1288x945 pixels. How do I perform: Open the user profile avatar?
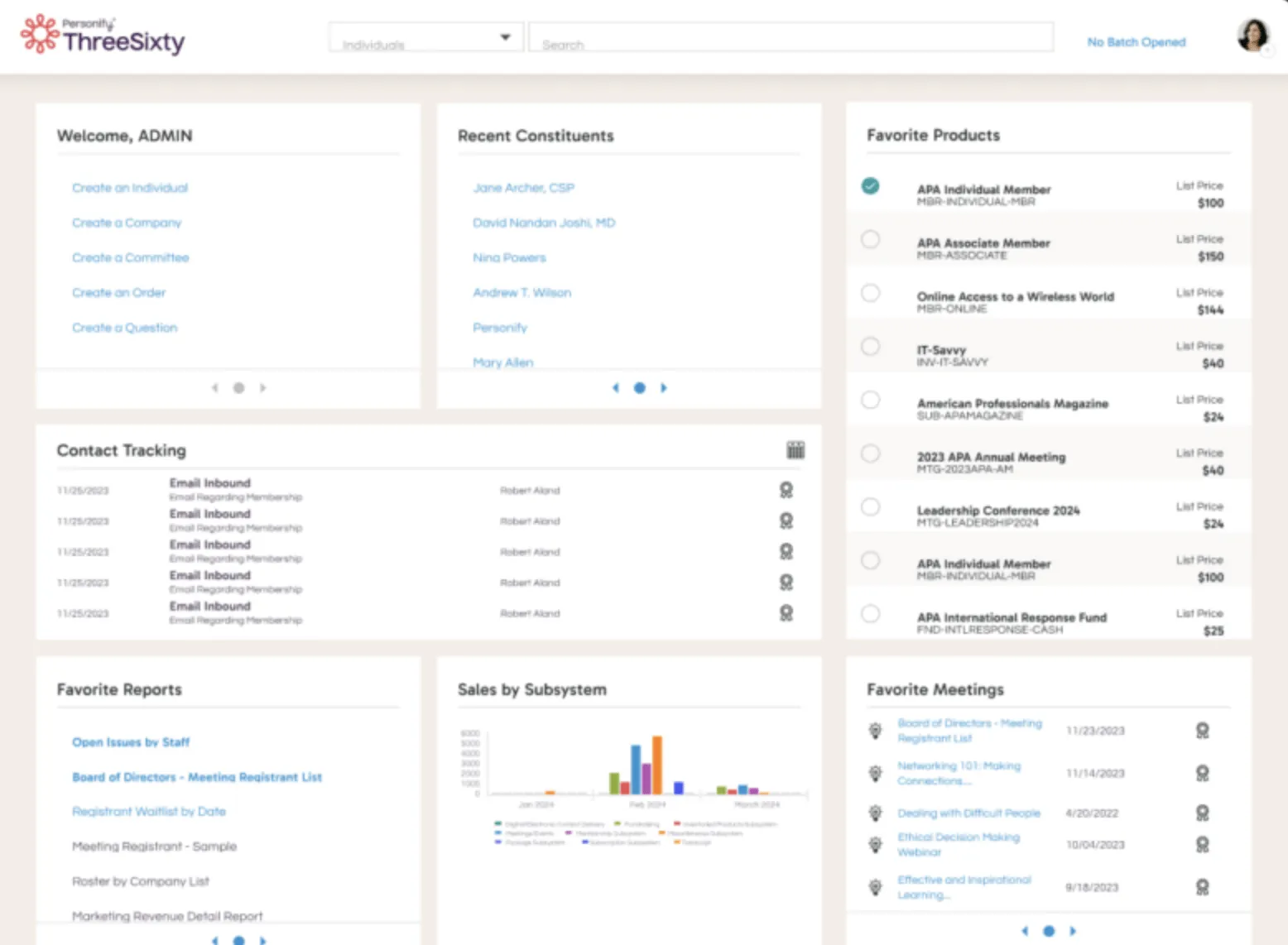point(1253,35)
